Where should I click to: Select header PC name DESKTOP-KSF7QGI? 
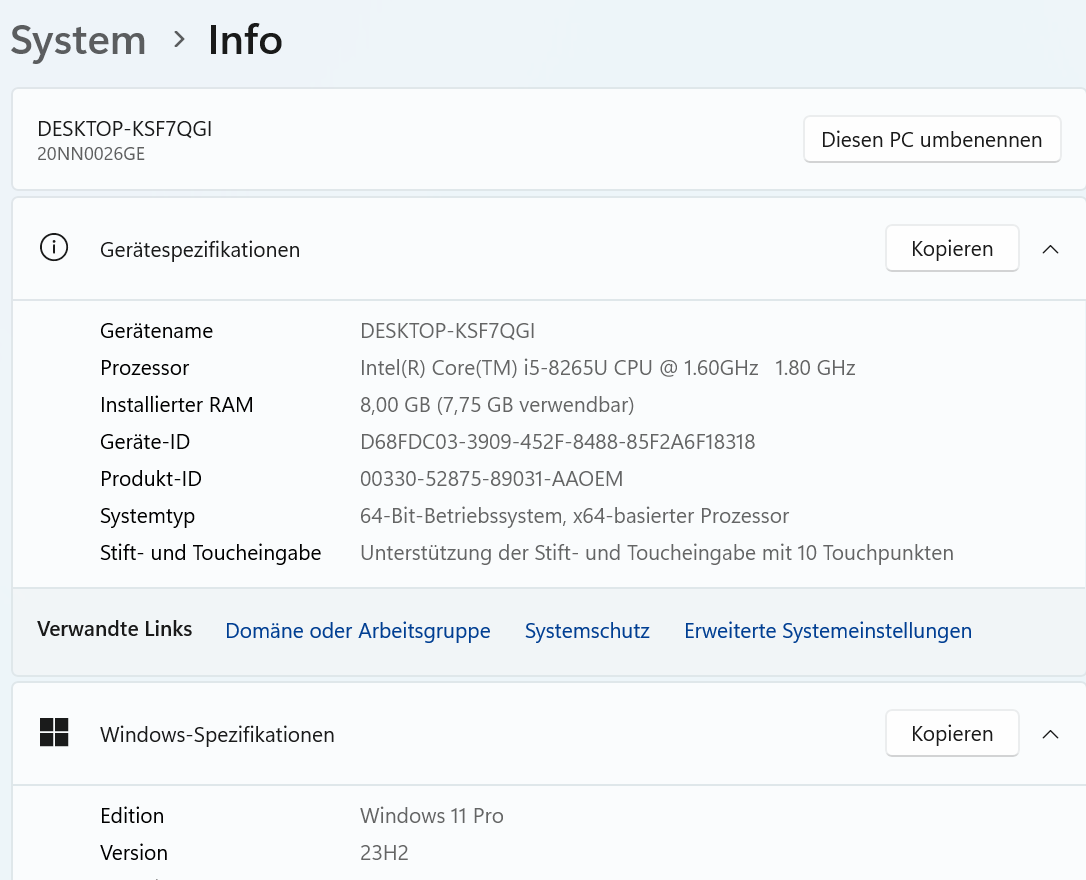(x=125, y=129)
